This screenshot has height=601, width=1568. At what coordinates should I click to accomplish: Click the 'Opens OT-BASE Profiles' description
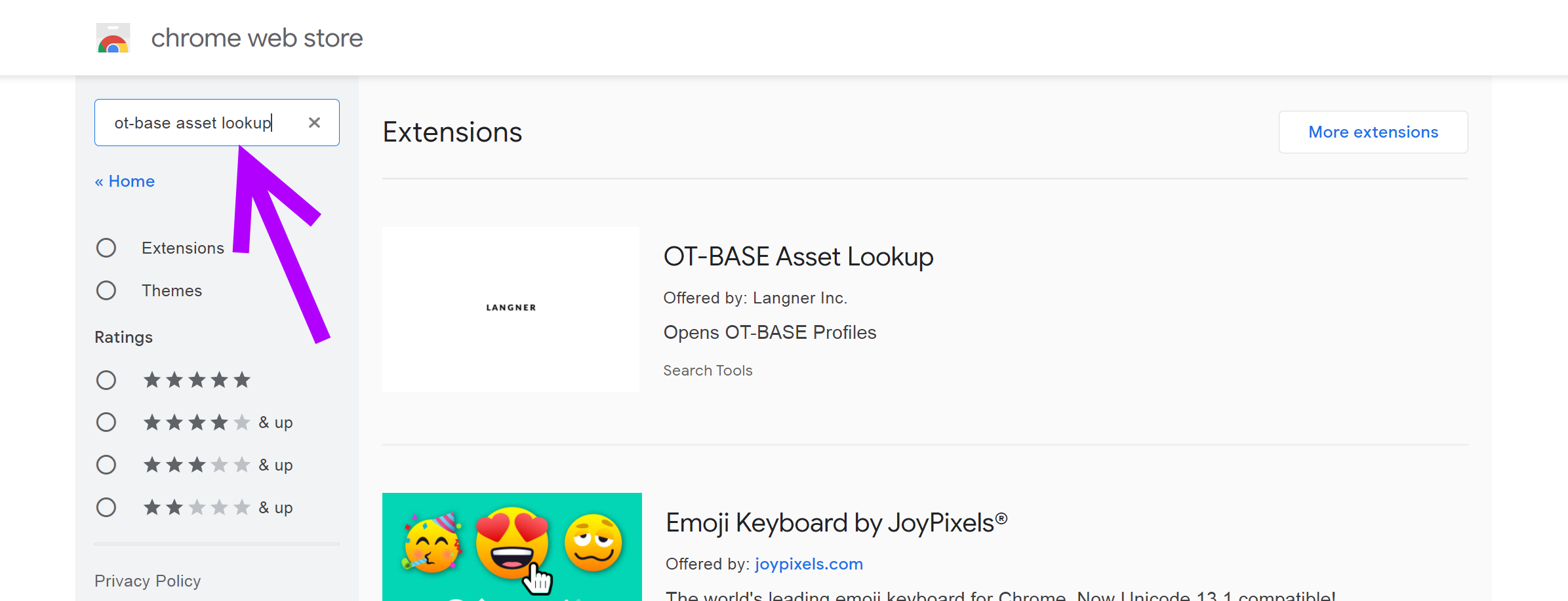point(770,332)
